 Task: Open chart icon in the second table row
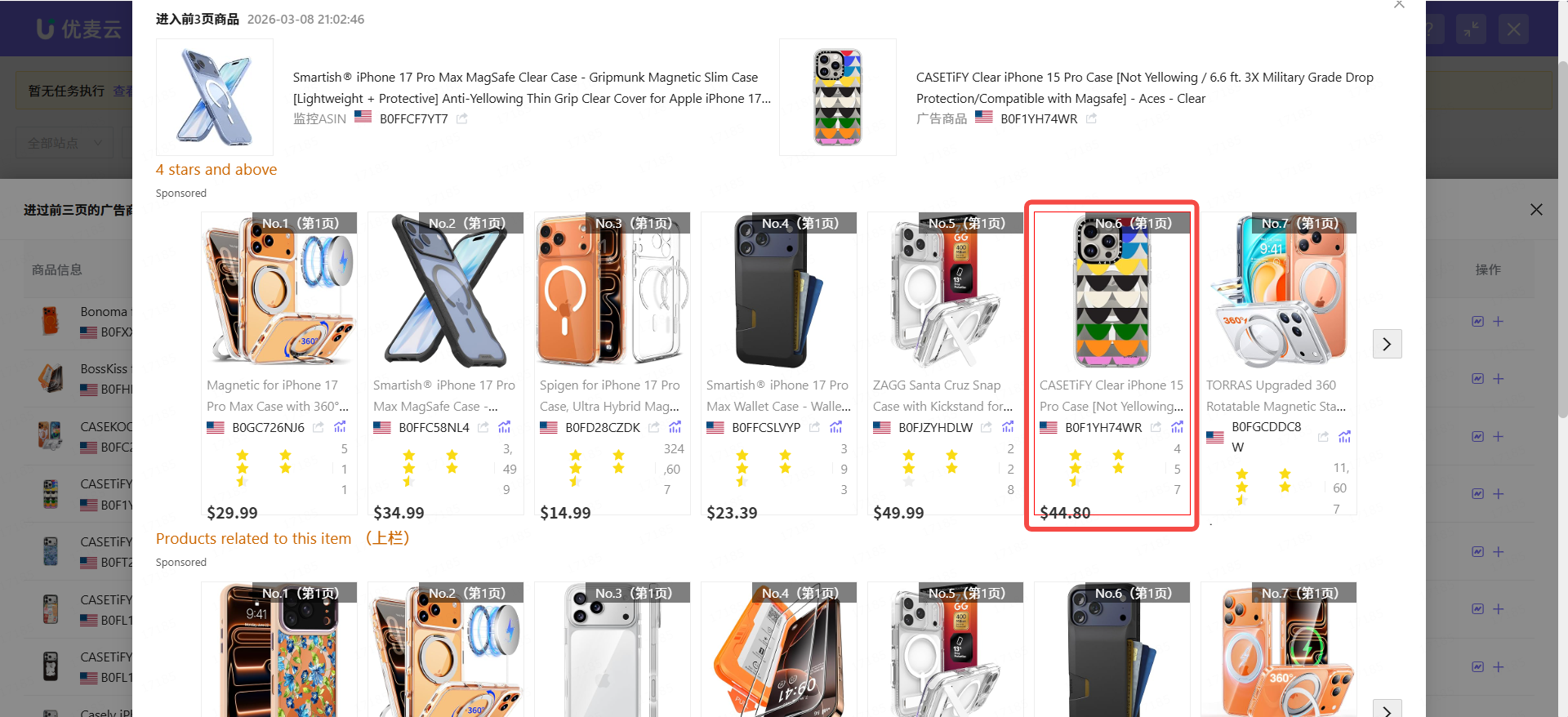[1478, 379]
